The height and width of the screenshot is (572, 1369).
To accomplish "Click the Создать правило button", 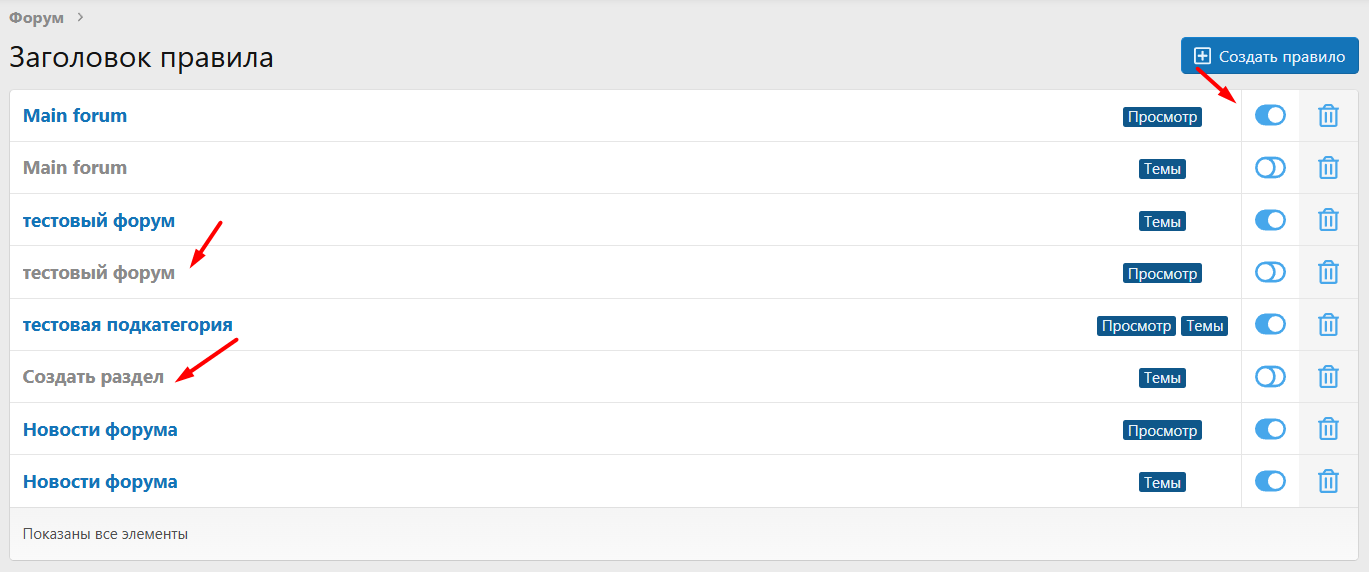I will coord(1269,56).
